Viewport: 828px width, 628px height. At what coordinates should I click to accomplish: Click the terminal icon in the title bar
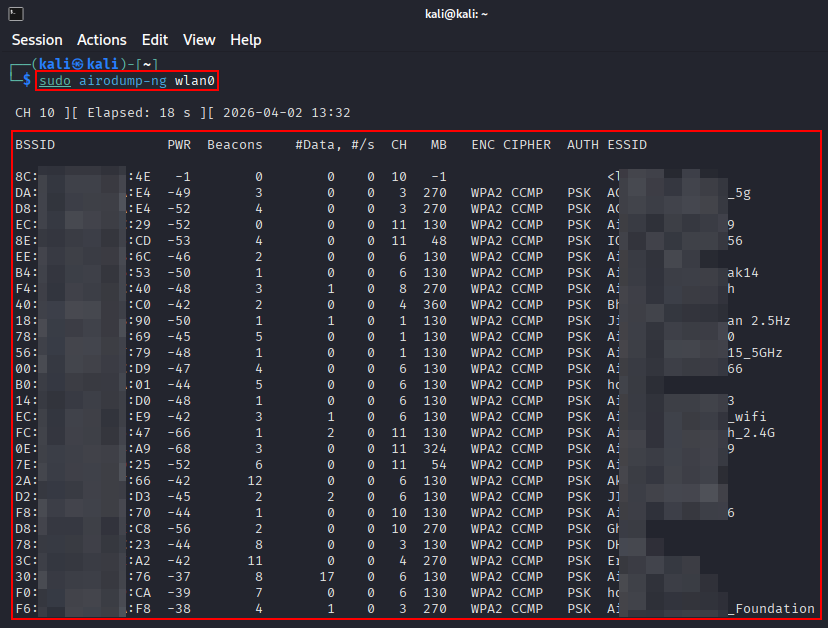pyautogui.click(x=12, y=13)
